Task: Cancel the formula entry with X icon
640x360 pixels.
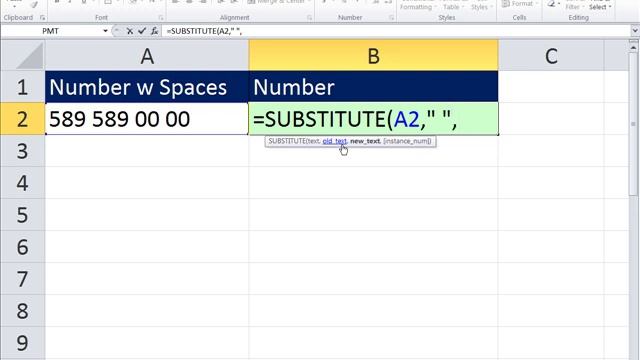Action: [129, 31]
